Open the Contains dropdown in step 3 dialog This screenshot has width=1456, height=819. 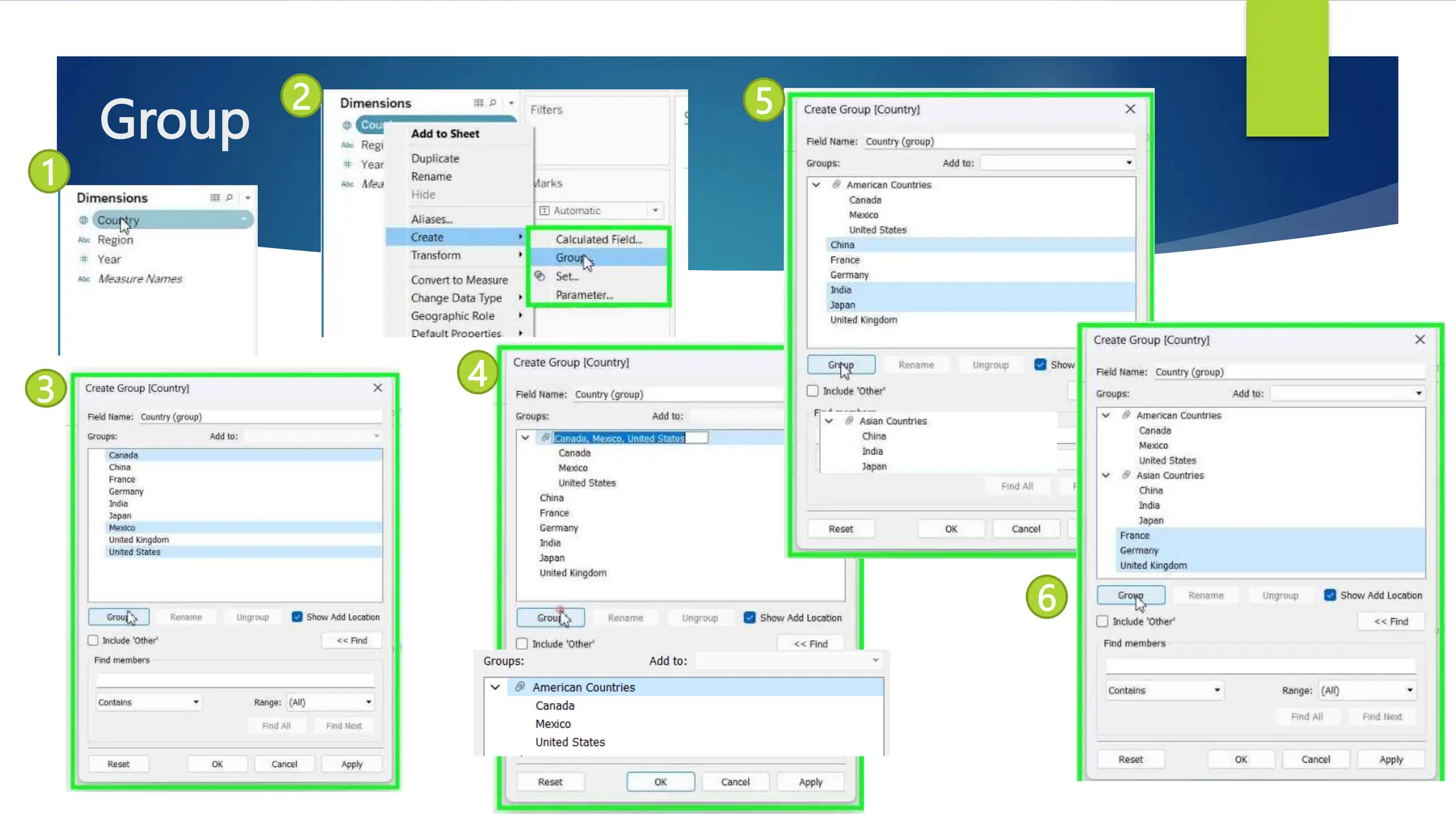[x=148, y=702]
